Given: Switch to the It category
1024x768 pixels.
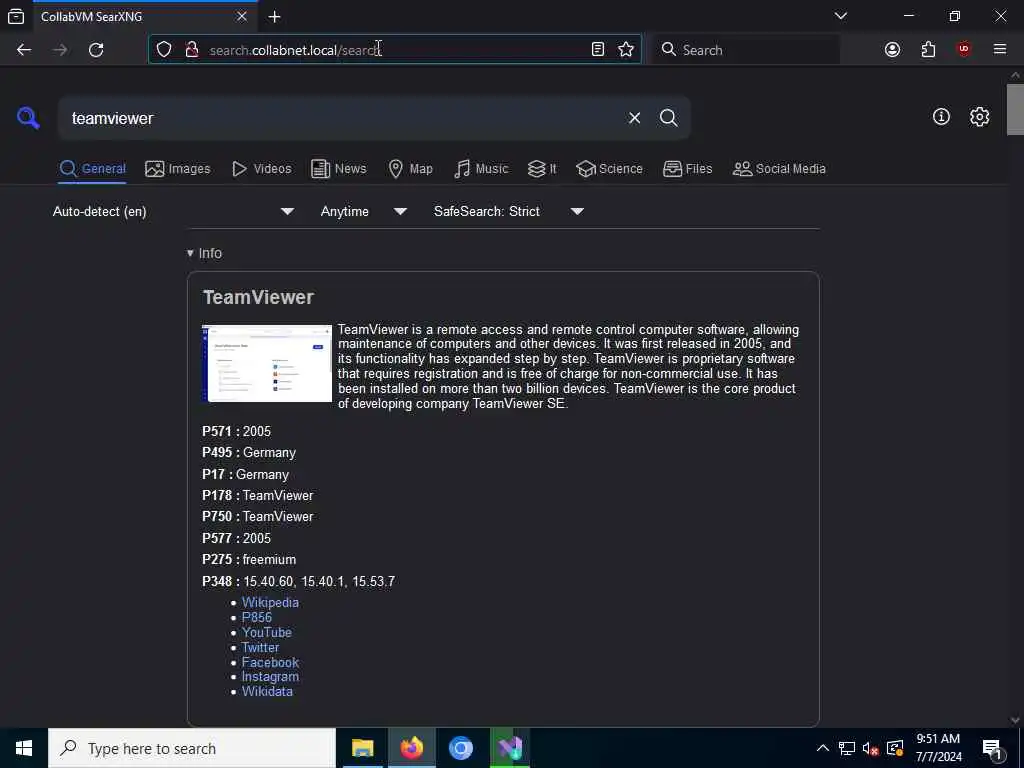Looking at the screenshot, I should tap(542, 168).
